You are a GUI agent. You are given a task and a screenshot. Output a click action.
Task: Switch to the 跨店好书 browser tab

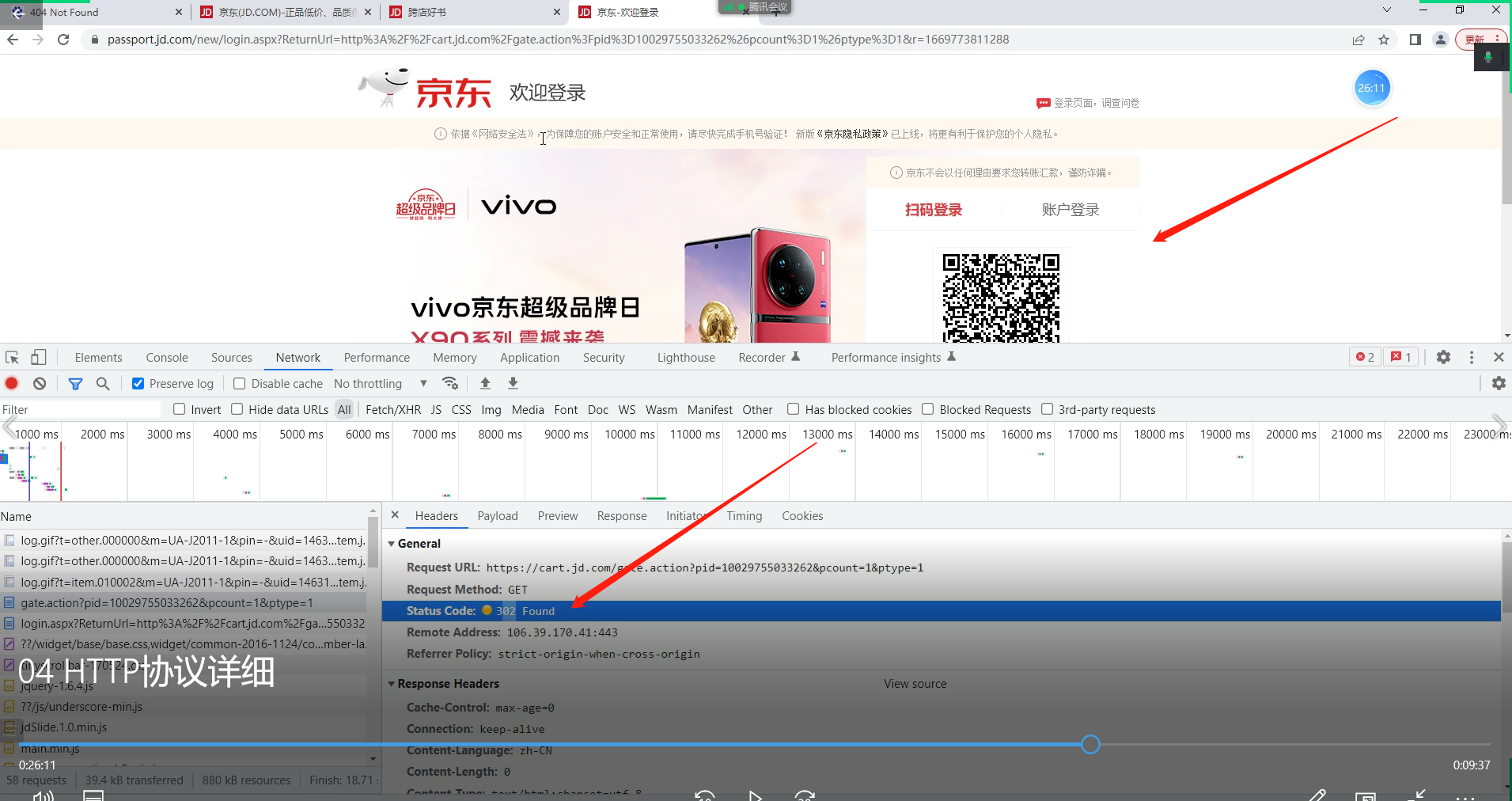coord(473,12)
